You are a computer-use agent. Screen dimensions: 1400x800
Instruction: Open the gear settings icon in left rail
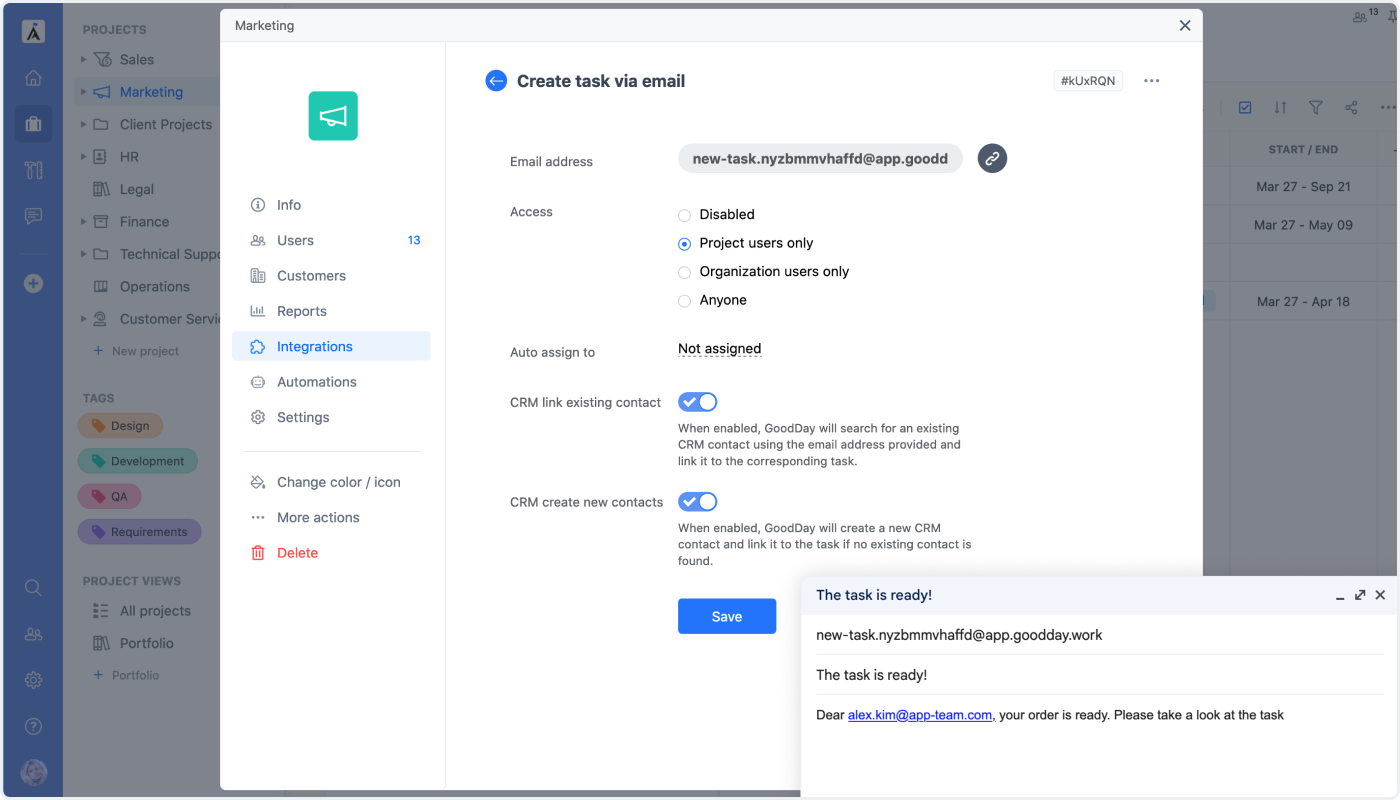33,680
